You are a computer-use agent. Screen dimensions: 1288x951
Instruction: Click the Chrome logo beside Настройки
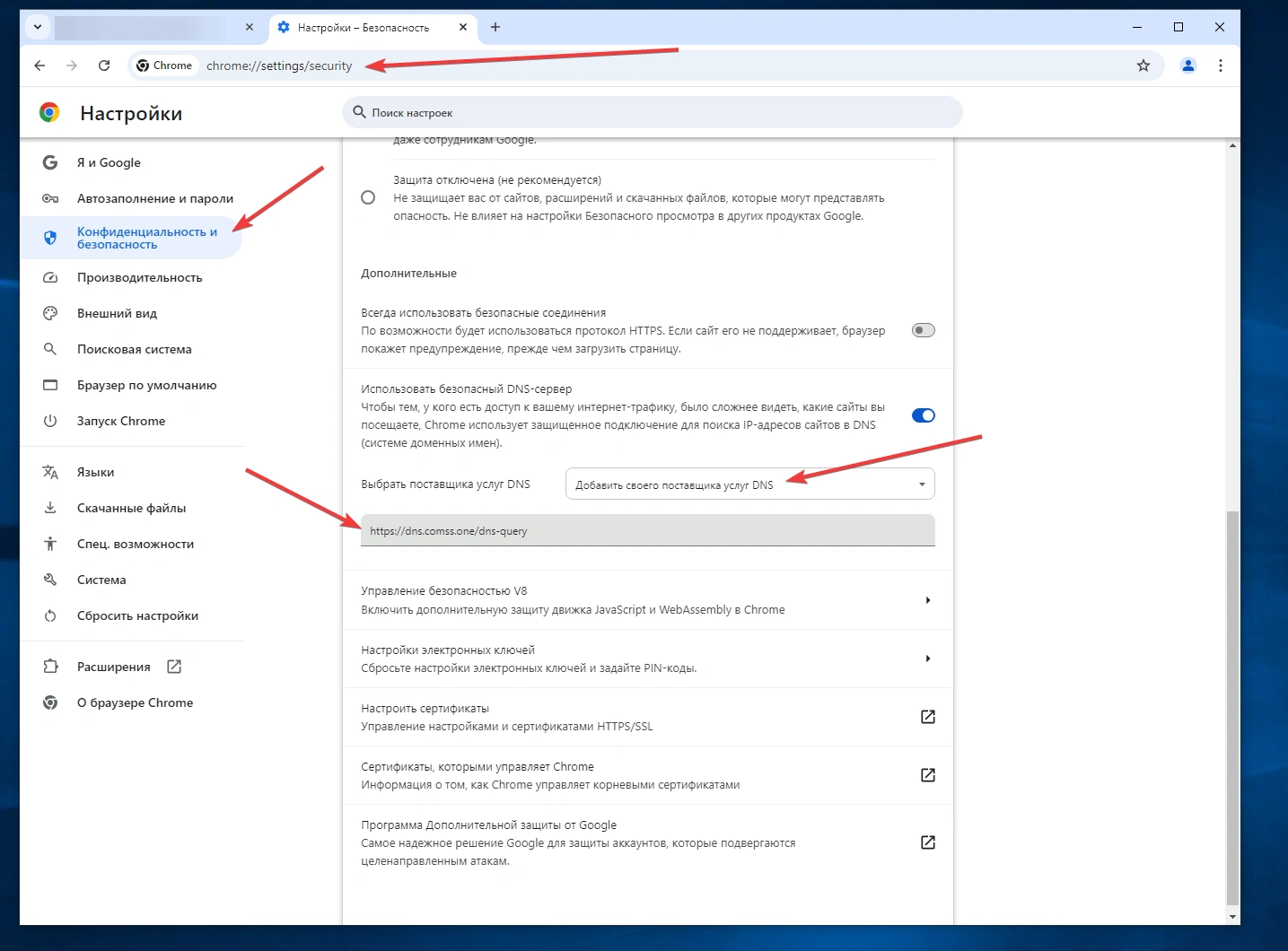pyautogui.click(x=49, y=112)
